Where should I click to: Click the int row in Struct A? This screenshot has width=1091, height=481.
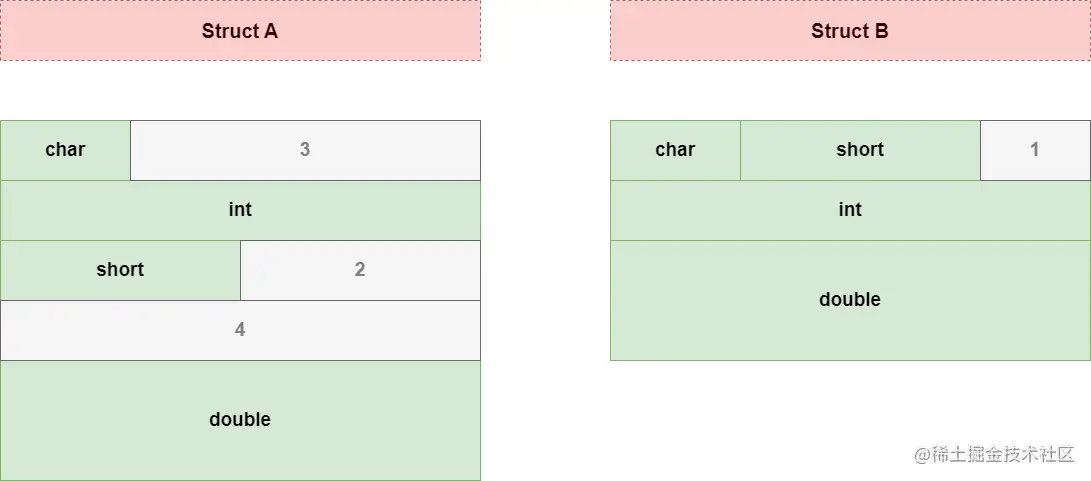[240, 210]
